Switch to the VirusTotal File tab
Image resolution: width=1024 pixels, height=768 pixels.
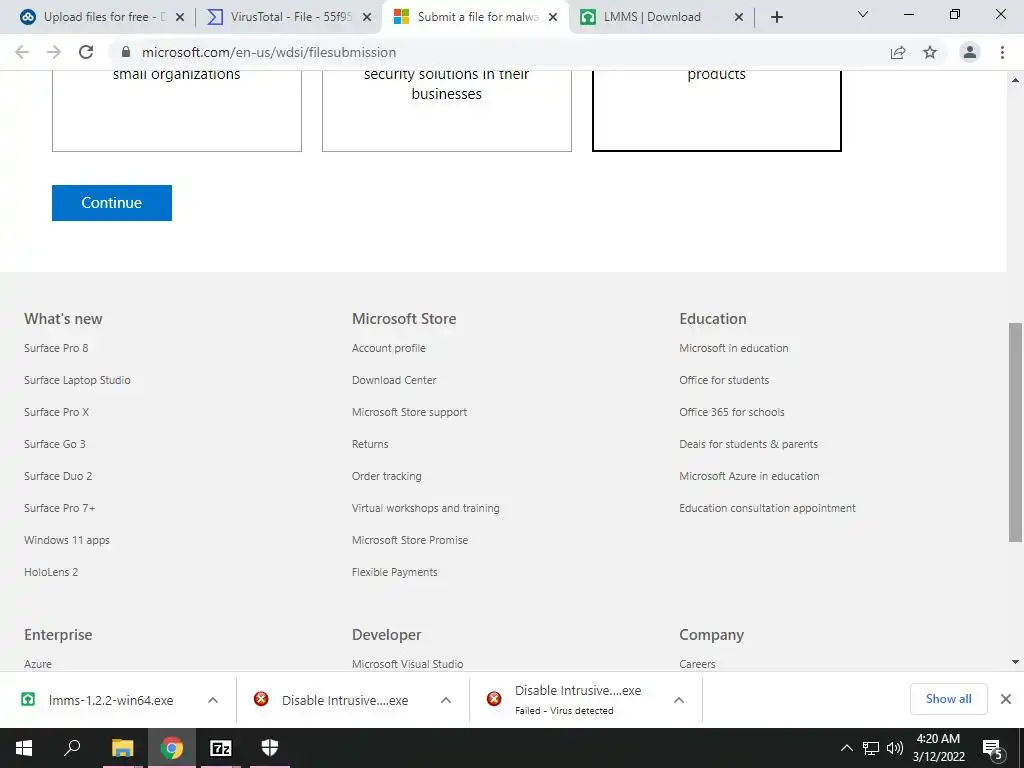pos(289,17)
